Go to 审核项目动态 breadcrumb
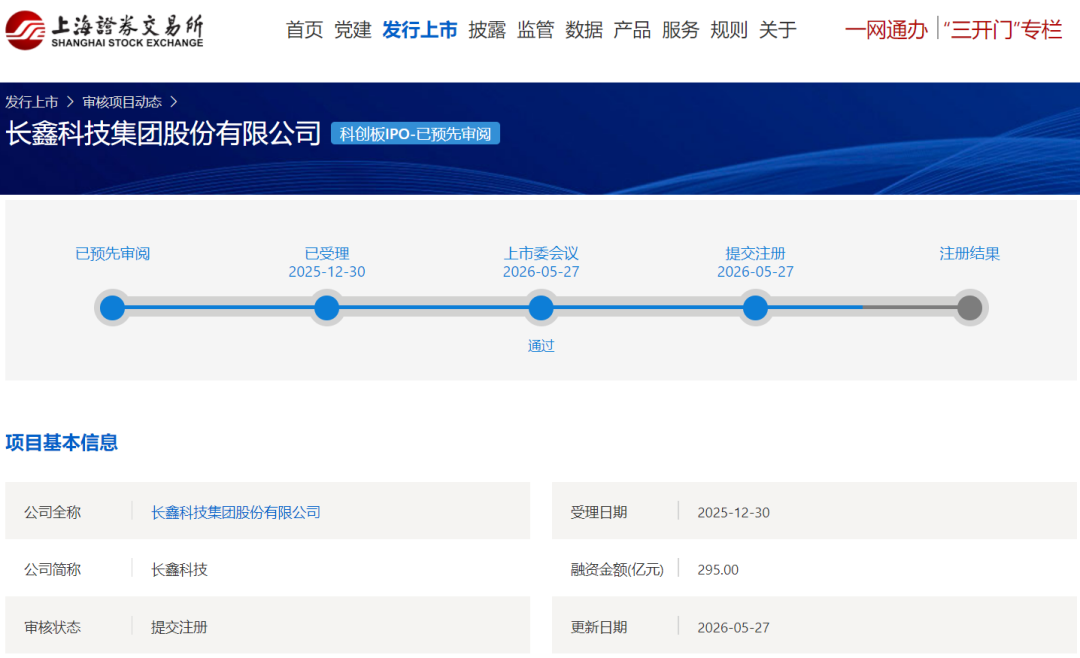The width and height of the screenshot is (1080, 658). coord(122,102)
